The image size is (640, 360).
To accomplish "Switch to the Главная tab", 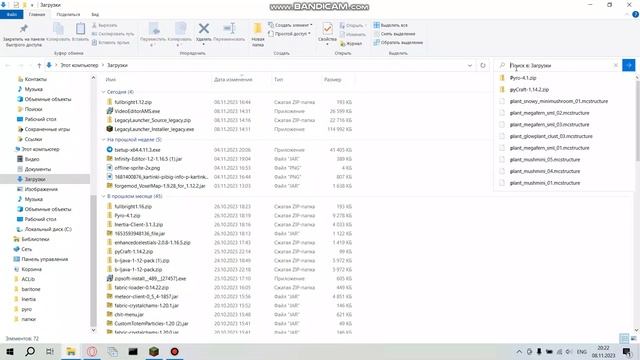I will [x=37, y=14].
